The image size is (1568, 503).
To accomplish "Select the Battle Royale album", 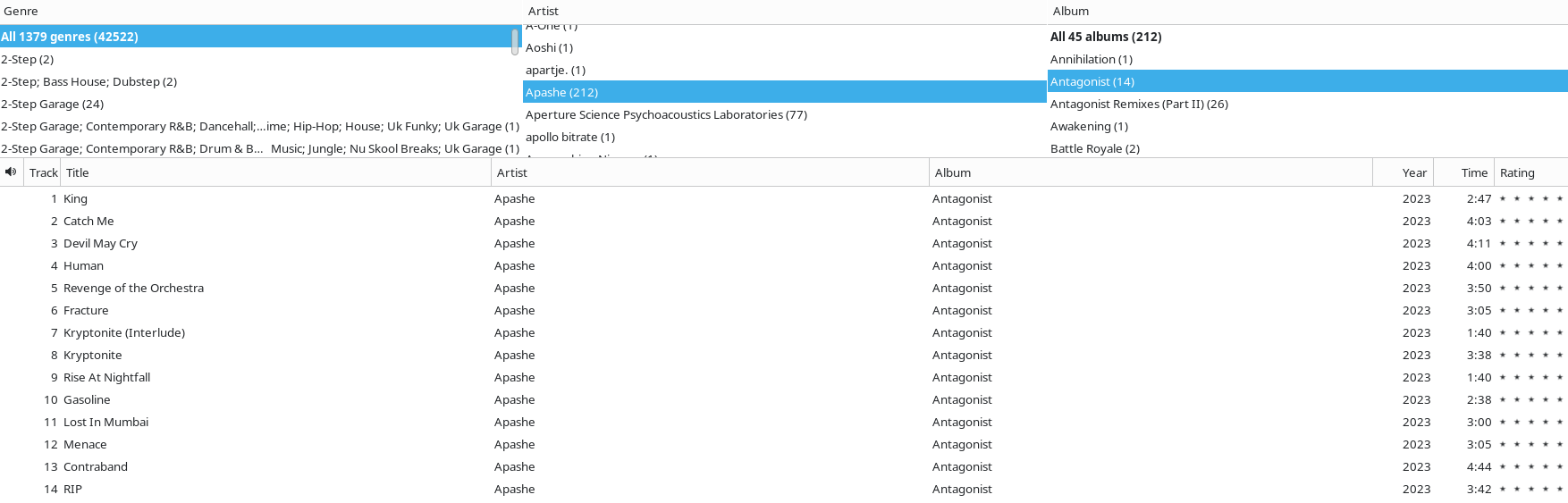I will (1094, 148).
